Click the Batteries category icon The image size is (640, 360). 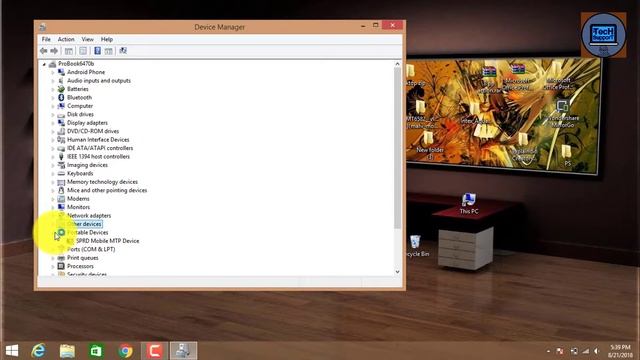pyautogui.click(x=61, y=89)
